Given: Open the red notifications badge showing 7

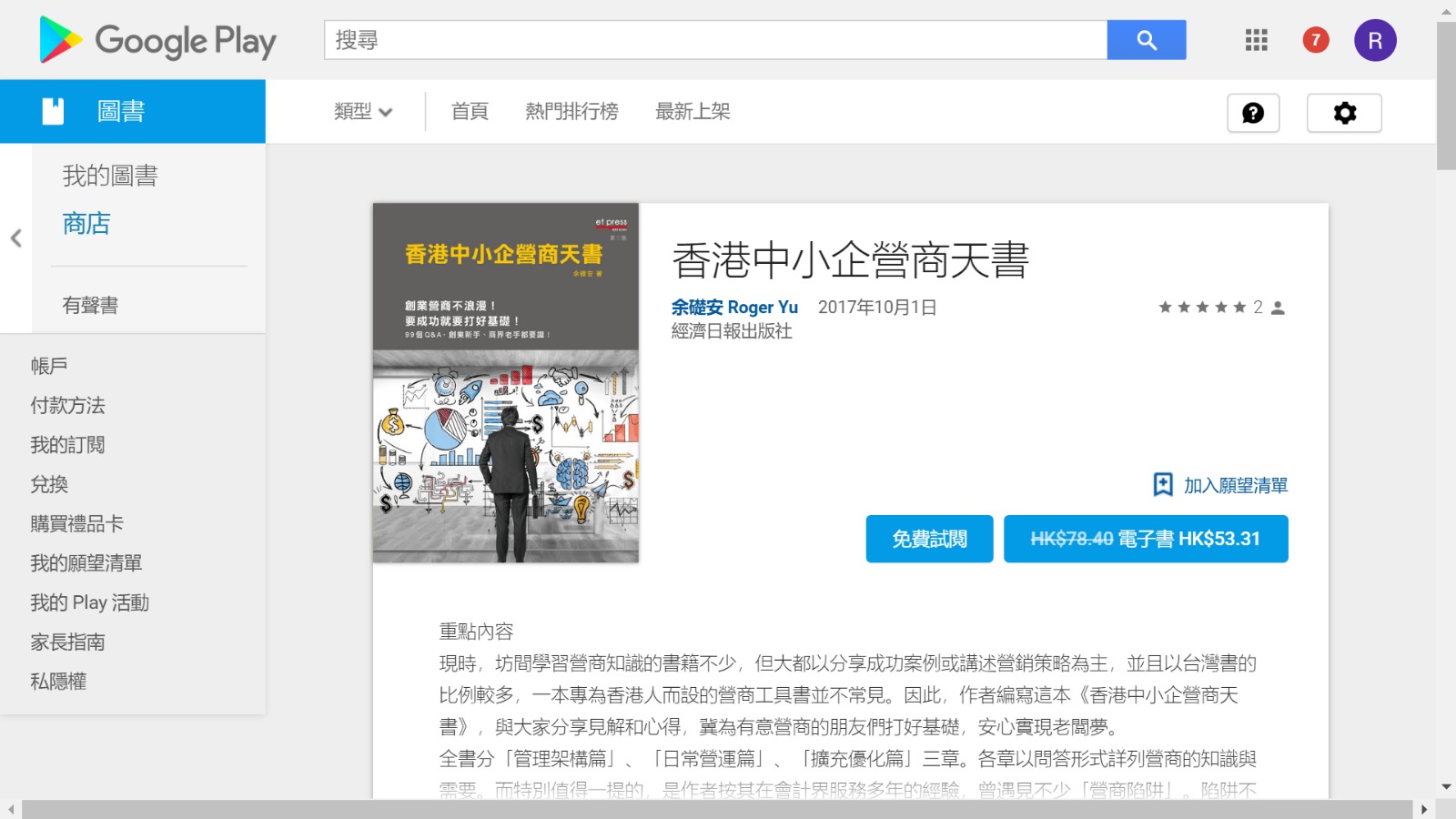Looking at the screenshot, I should coord(1316,40).
